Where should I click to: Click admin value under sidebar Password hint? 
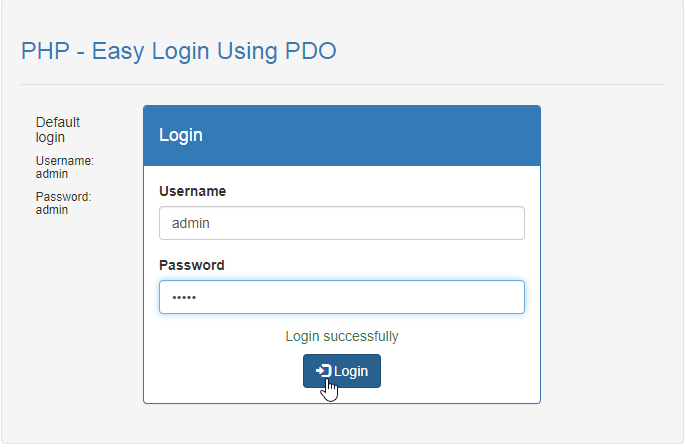click(x=52, y=210)
